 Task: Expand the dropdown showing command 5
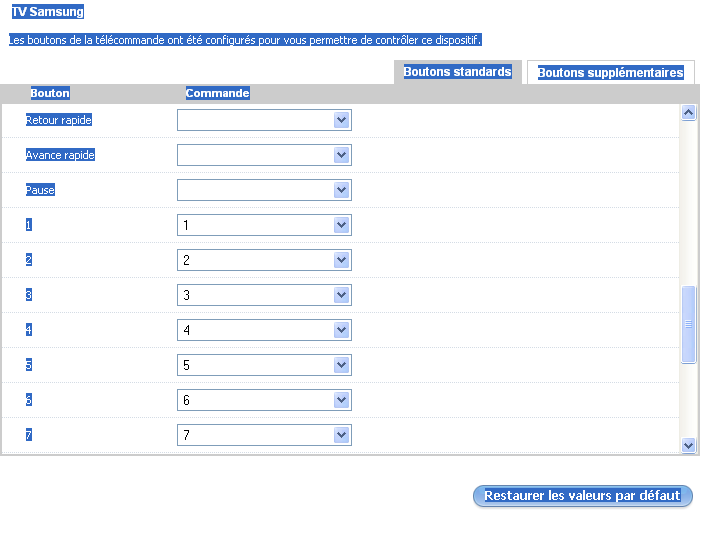[264, 365]
